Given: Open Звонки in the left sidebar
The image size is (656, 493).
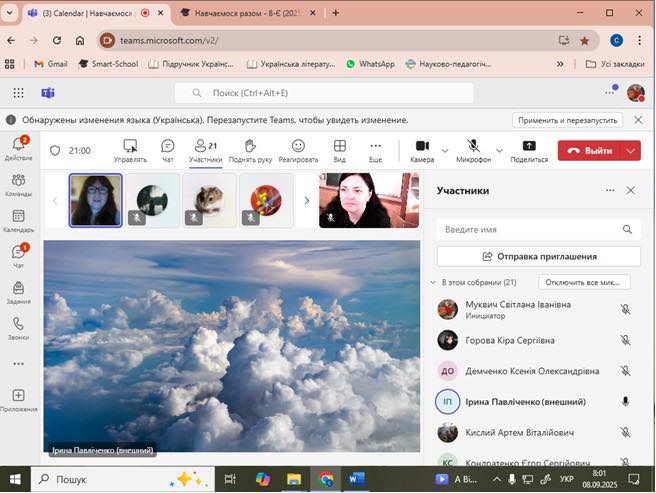Looking at the screenshot, I should tap(18, 327).
